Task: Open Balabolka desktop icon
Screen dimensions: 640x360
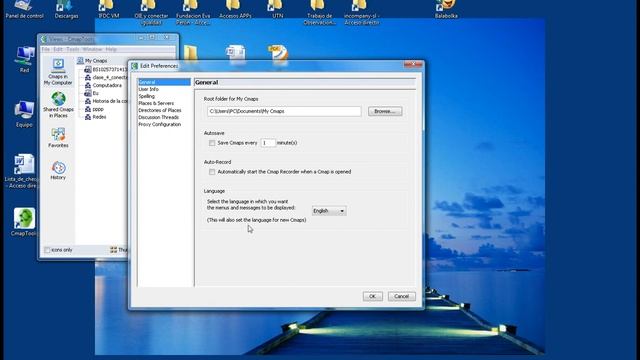Action: click(x=446, y=9)
